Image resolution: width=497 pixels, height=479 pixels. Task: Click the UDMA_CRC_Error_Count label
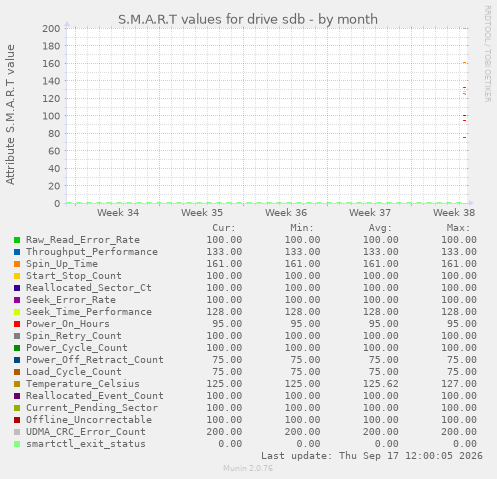86,432
